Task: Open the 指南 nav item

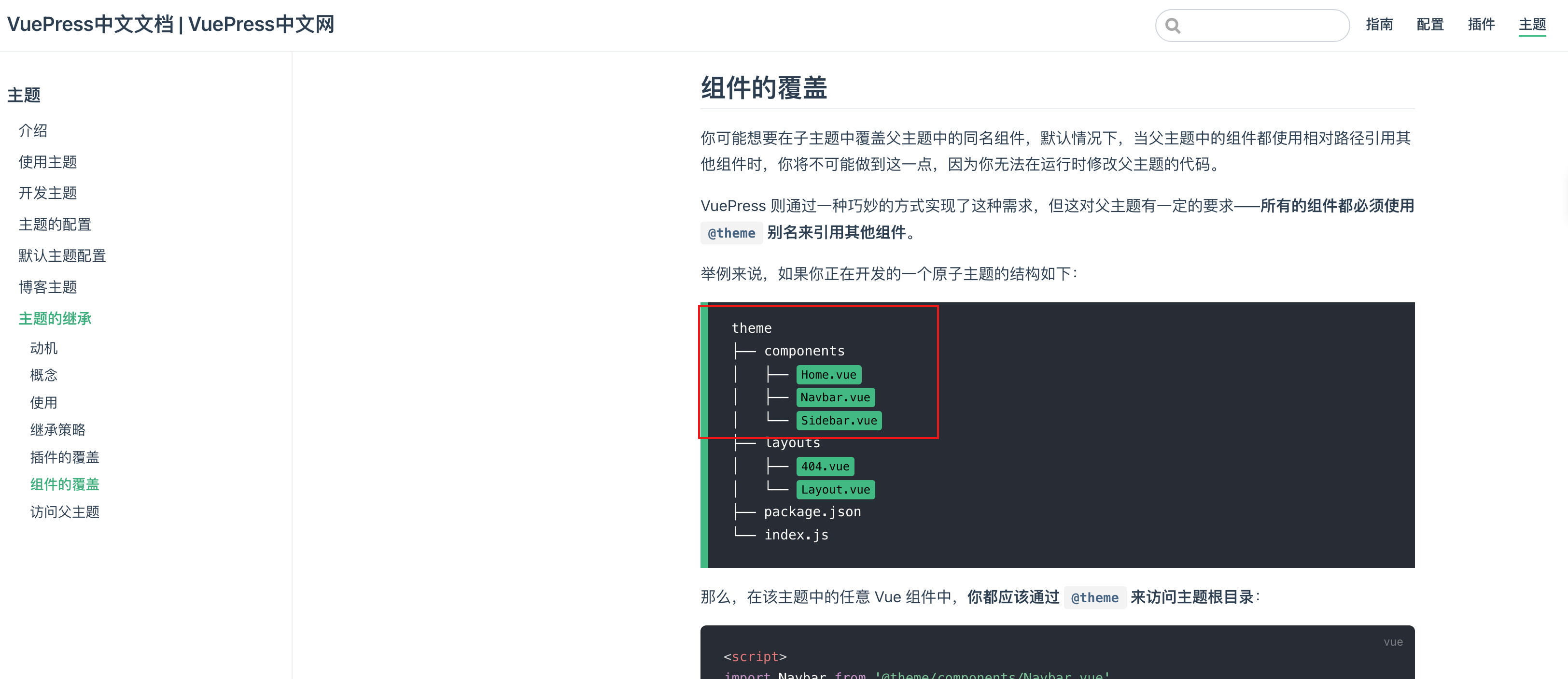Action: click(1379, 24)
